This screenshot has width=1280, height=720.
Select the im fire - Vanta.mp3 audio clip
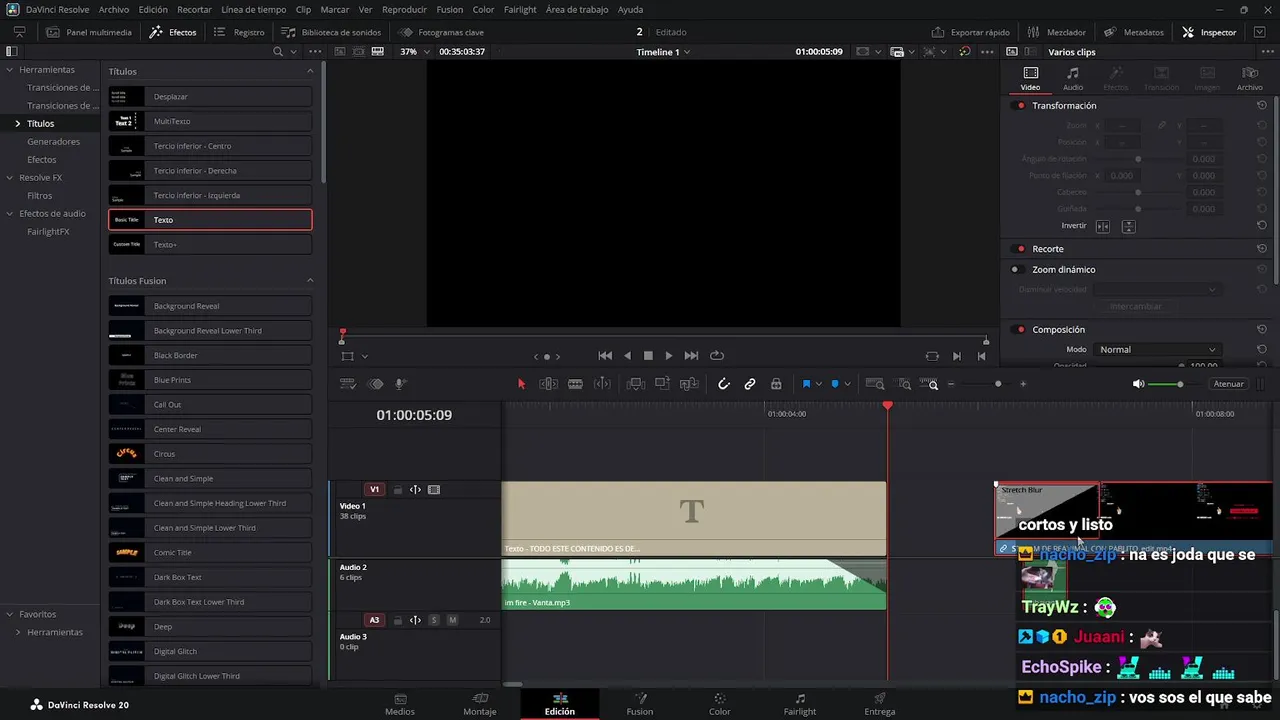coord(694,584)
